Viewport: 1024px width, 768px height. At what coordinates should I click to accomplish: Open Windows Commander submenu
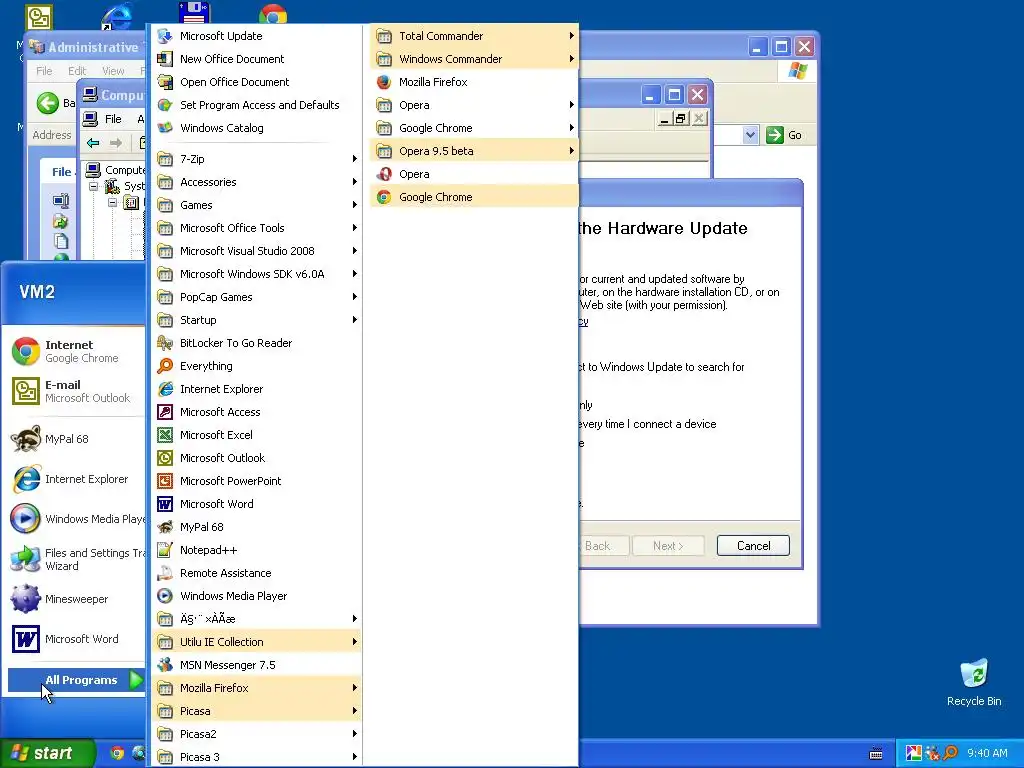click(x=474, y=59)
